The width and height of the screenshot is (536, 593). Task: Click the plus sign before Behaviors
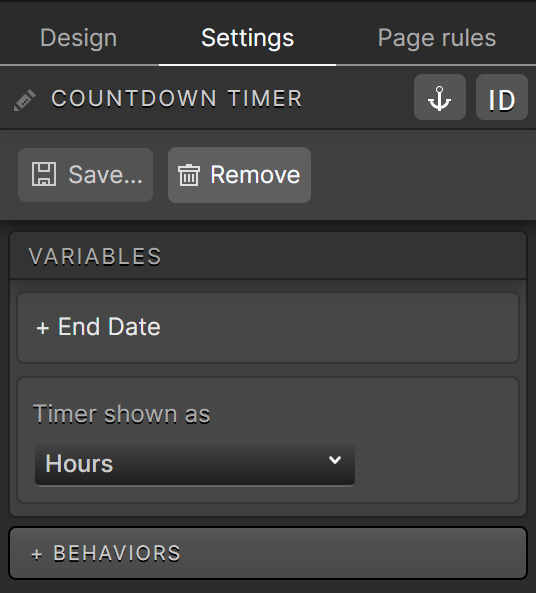[x=37, y=554]
